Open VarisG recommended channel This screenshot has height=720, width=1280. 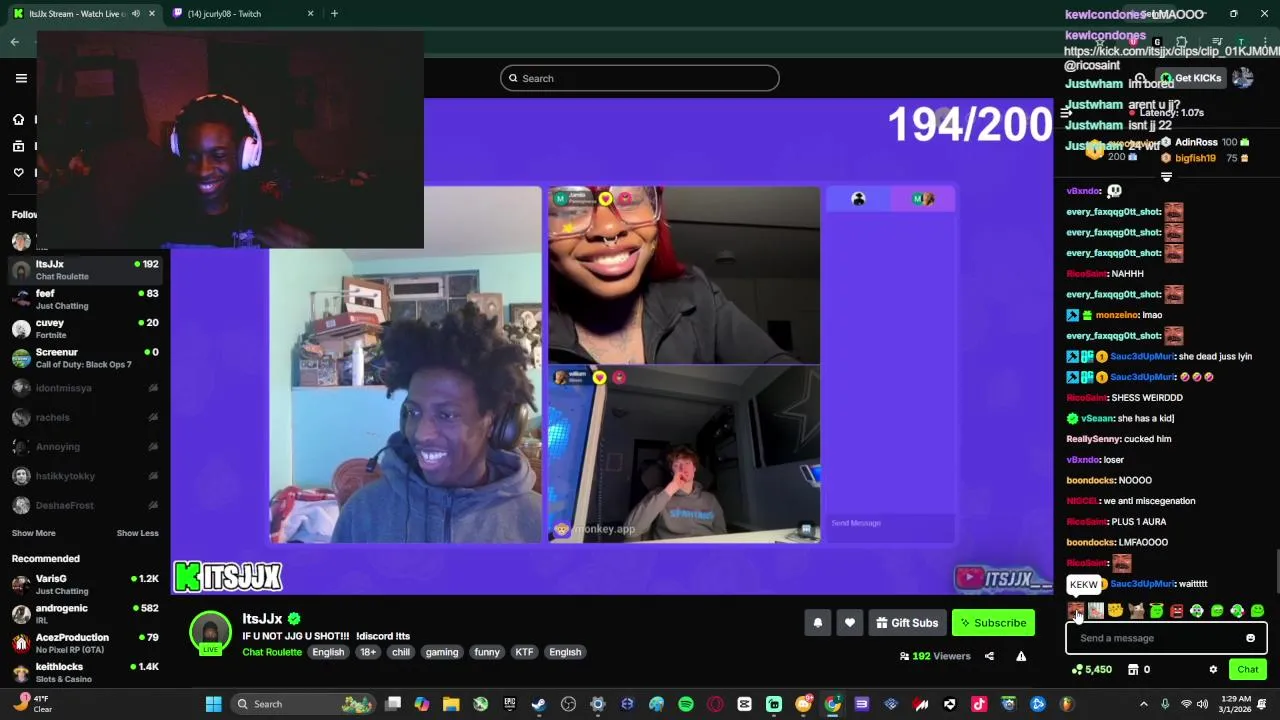click(x=85, y=584)
